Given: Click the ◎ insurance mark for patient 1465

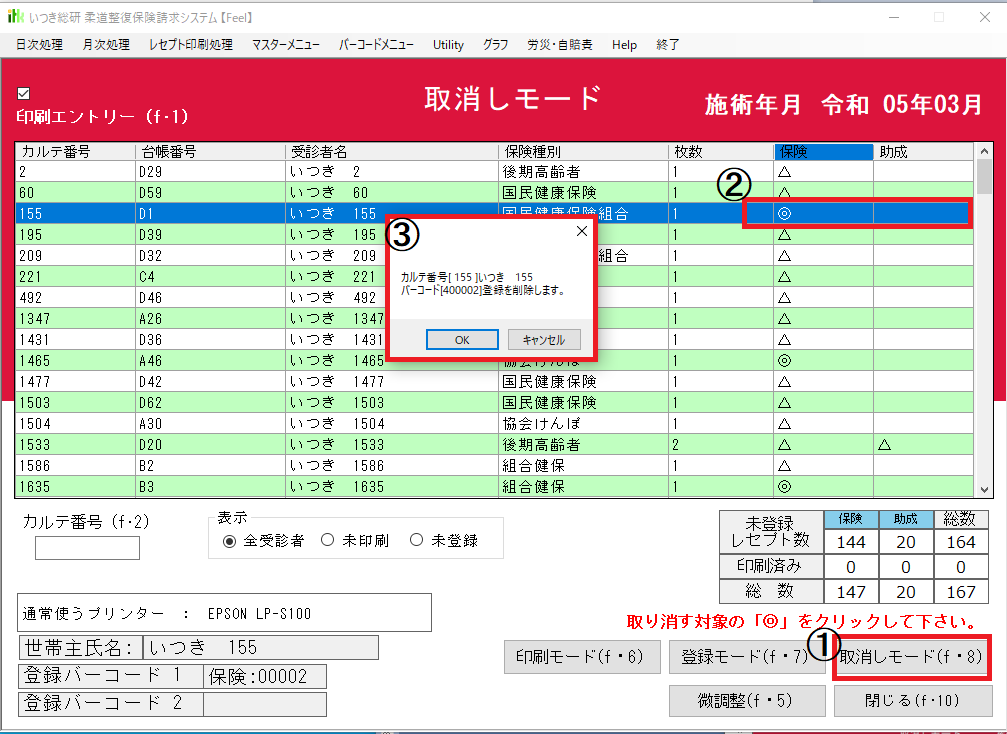Looking at the screenshot, I should click(x=784, y=361).
